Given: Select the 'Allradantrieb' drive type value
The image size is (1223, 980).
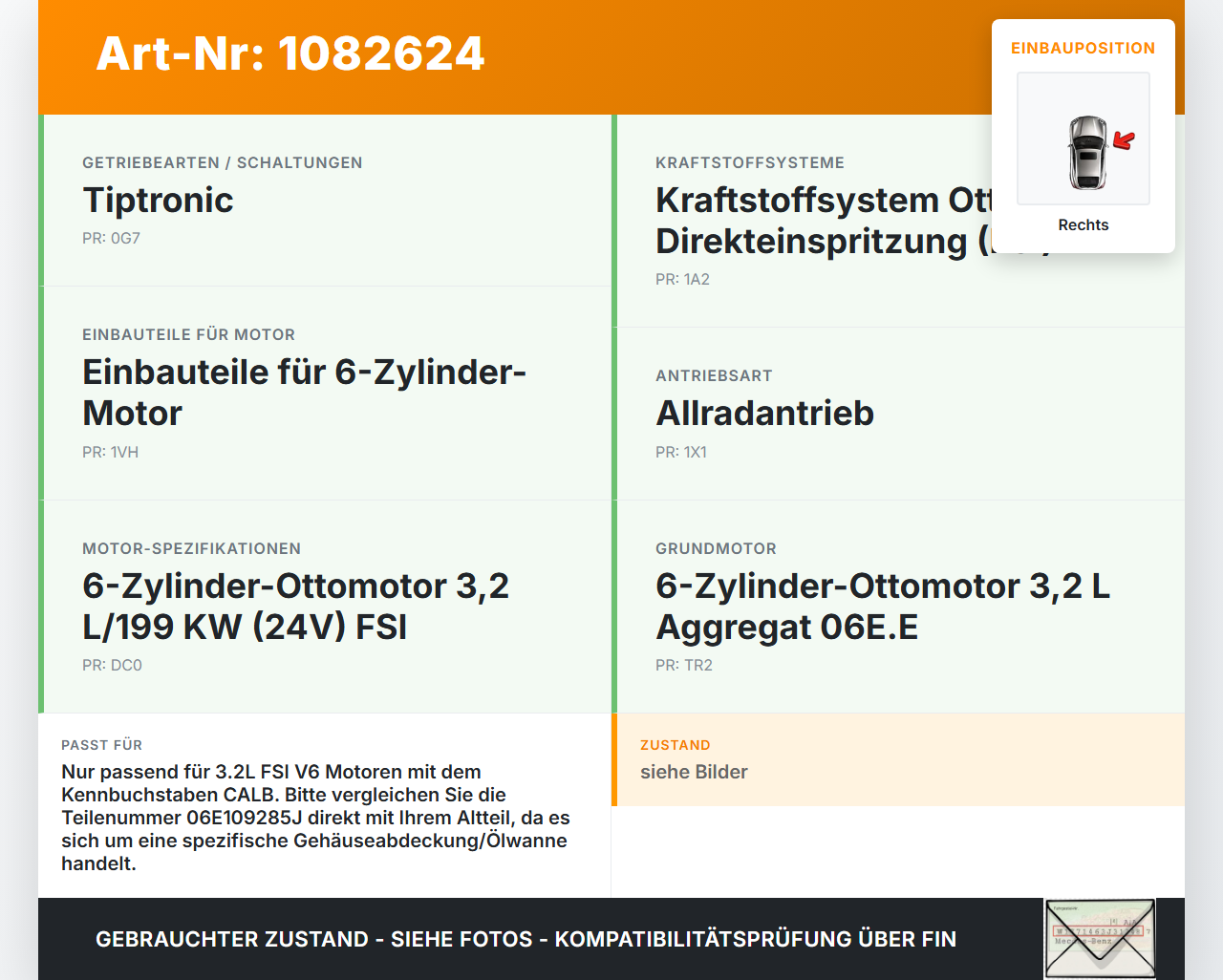Looking at the screenshot, I should pyautogui.click(x=765, y=413).
